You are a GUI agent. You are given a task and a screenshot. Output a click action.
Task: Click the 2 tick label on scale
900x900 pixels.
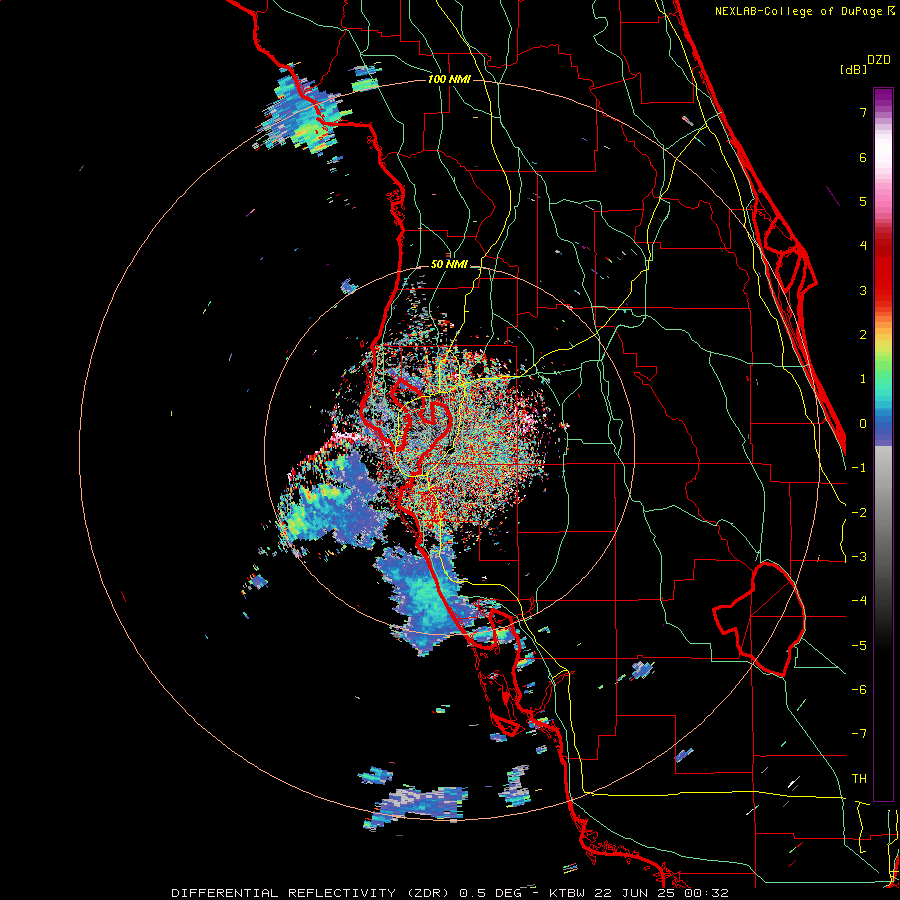point(863,335)
